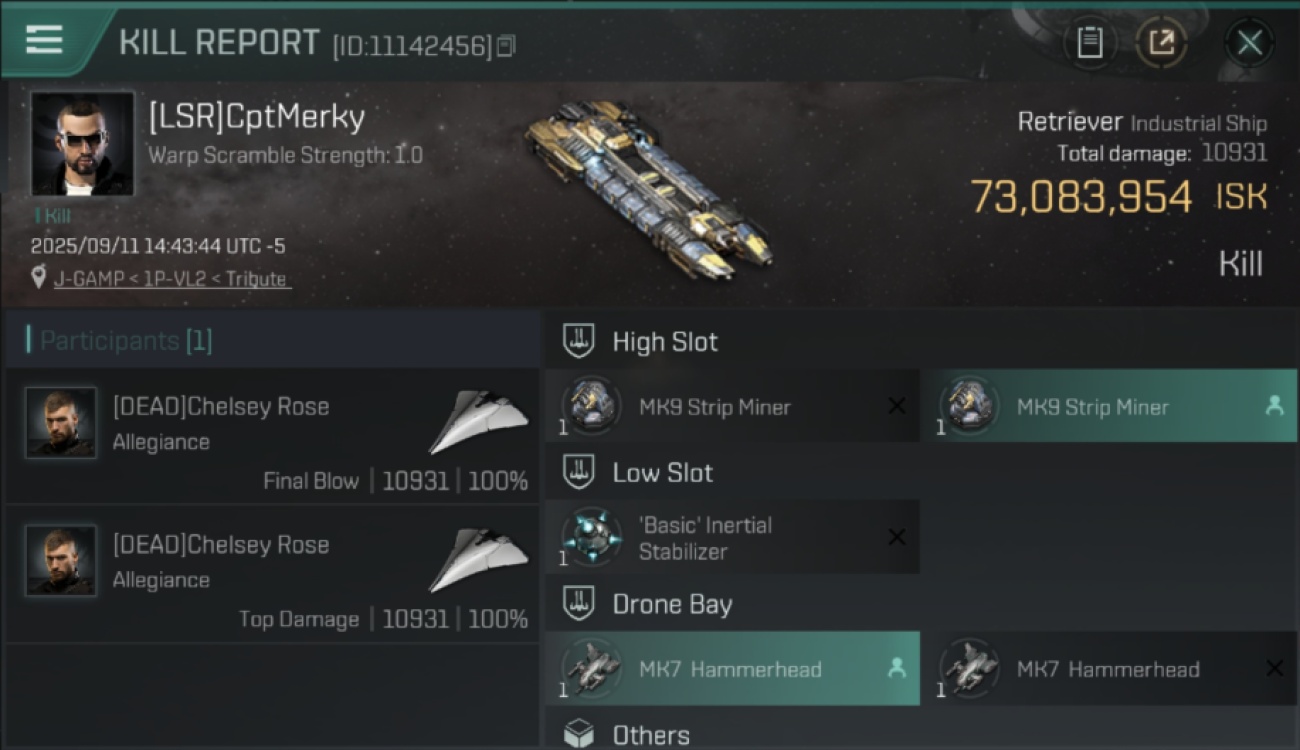Viewport: 1300px width, 750px height.
Task: Select the Participants tab
Action: click(x=125, y=341)
